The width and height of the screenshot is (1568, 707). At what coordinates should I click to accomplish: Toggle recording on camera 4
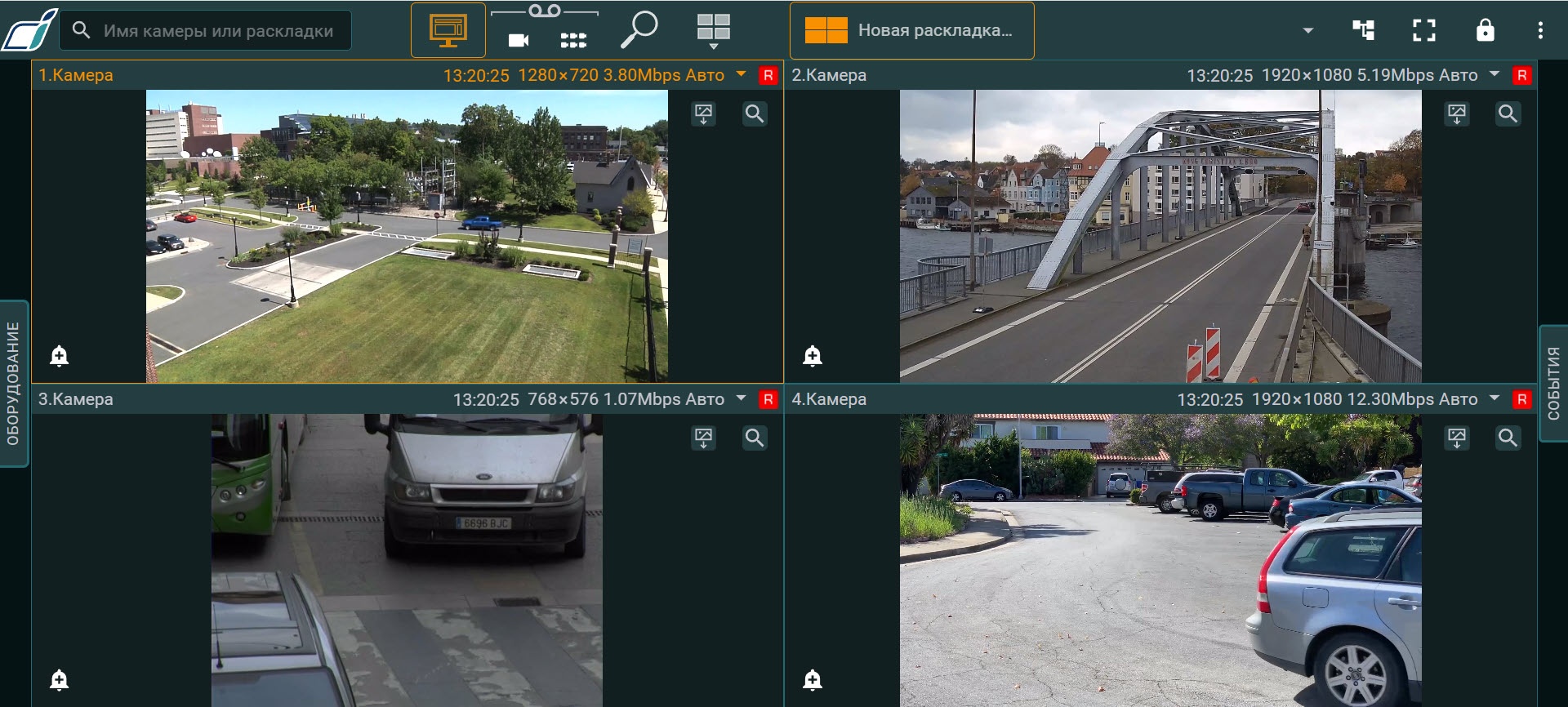(x=1521, y=399)
